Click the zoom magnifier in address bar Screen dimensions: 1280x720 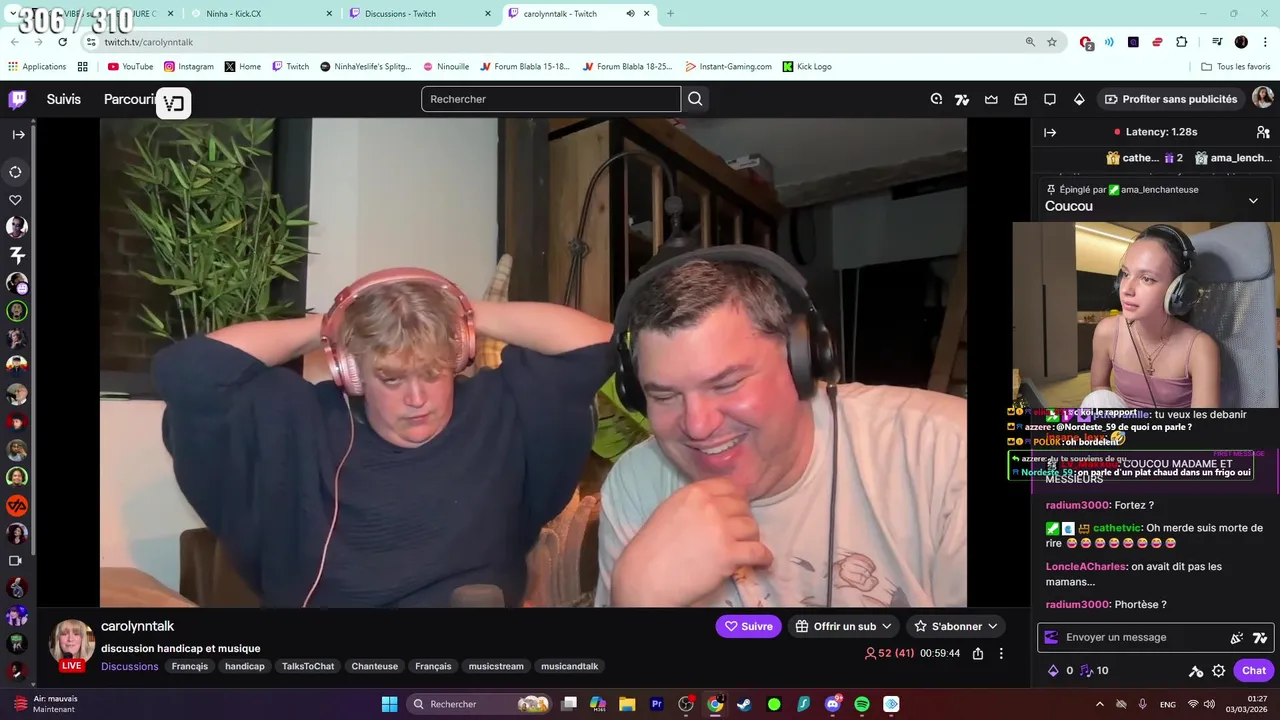point(1030,42)
